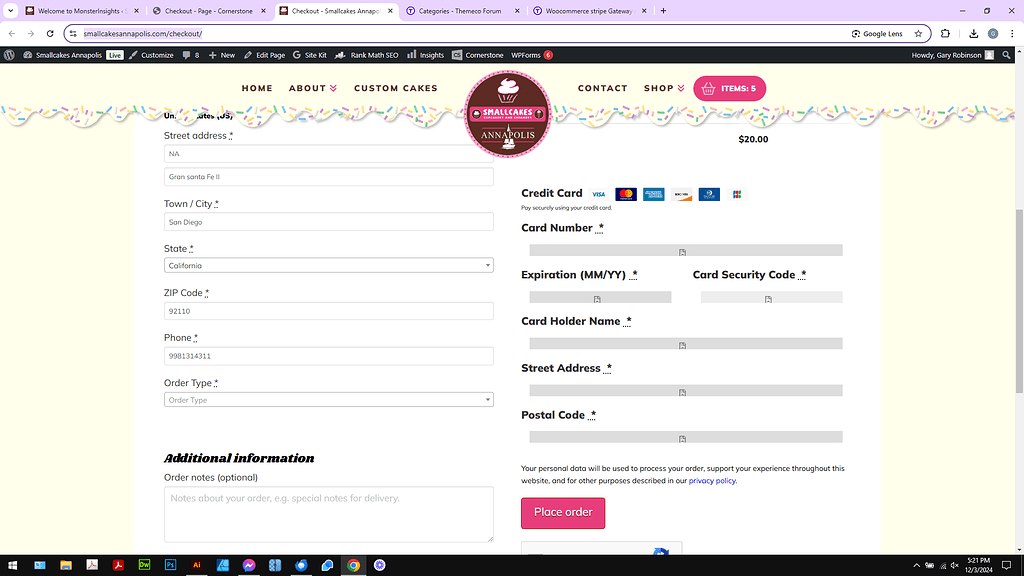
Task: Click into the ZIP Code field
Action: coord(328,311)
